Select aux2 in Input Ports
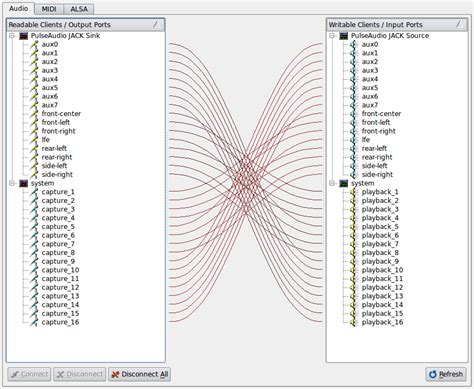Viewport: 474px width, 389px height. coord(370,62)
